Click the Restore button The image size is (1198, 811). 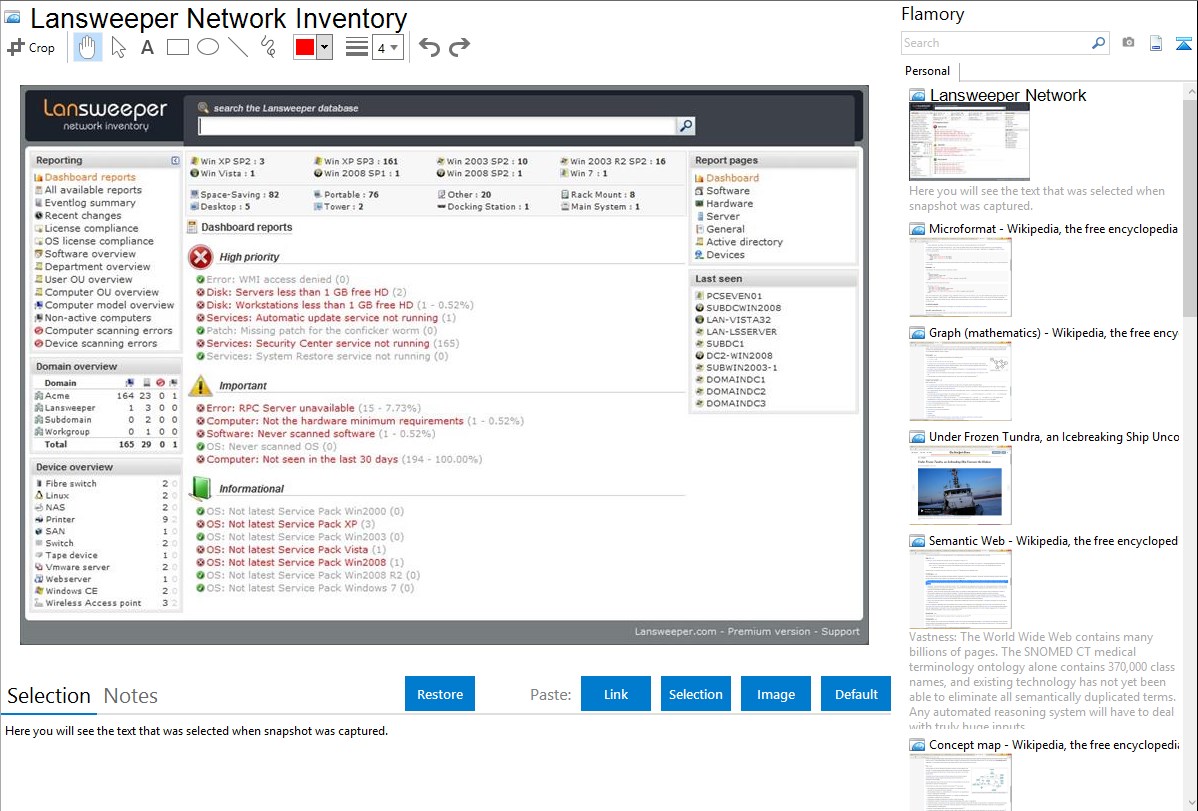coord(440,694)
